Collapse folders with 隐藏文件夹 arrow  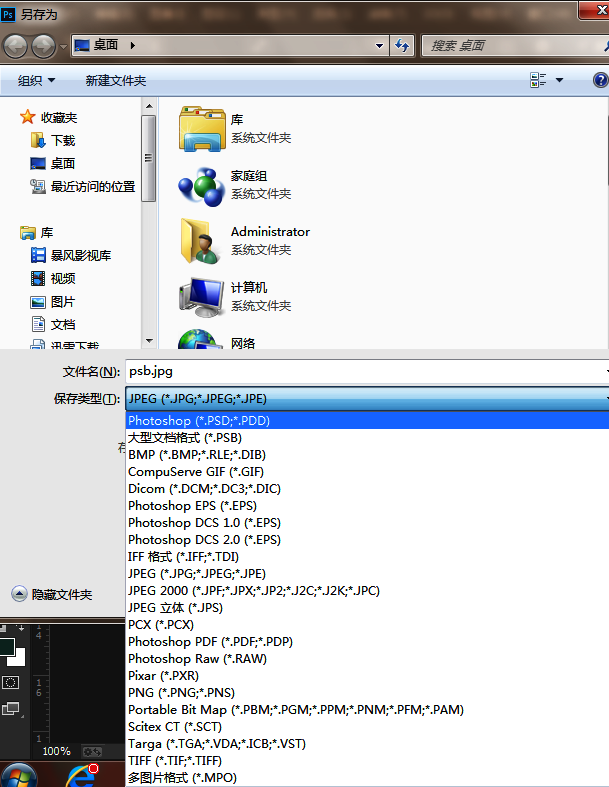[19, 594]
